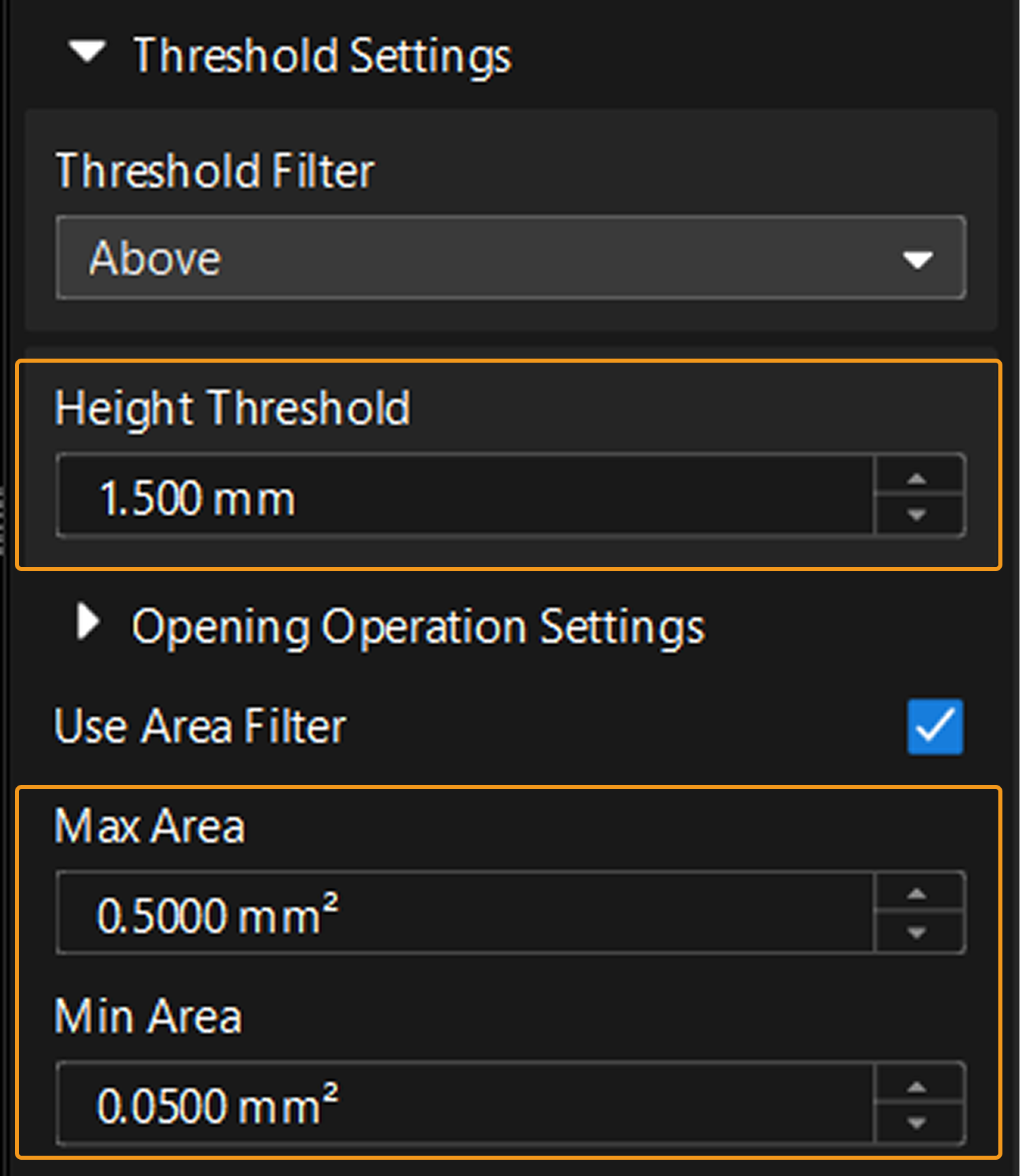
Task: Uncheck the Use Area Filter checkbox
Action: coord(935,727)
